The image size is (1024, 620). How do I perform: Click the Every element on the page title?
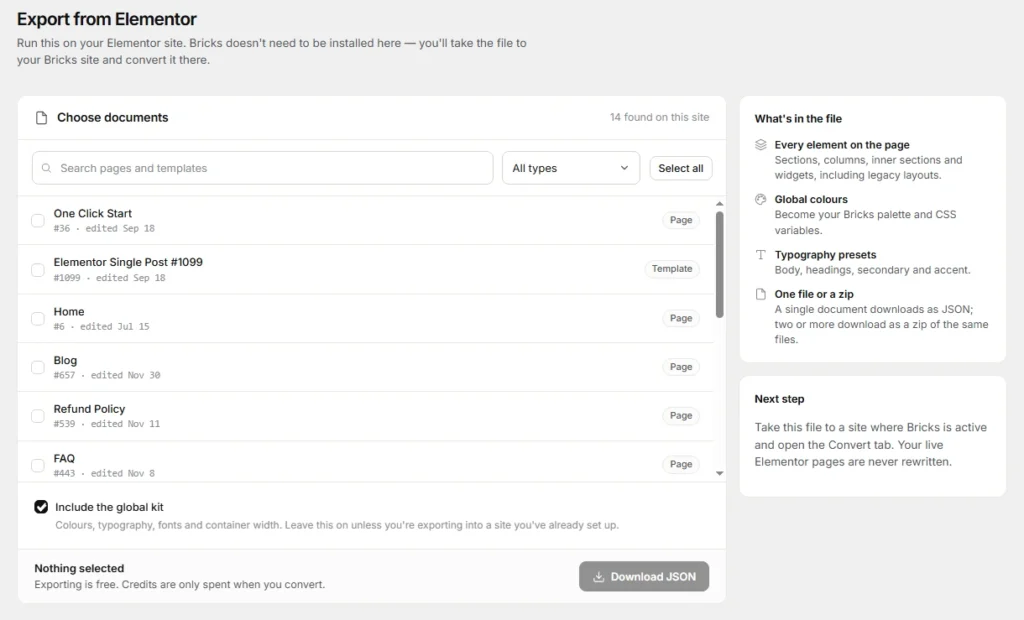coord(842,145)
